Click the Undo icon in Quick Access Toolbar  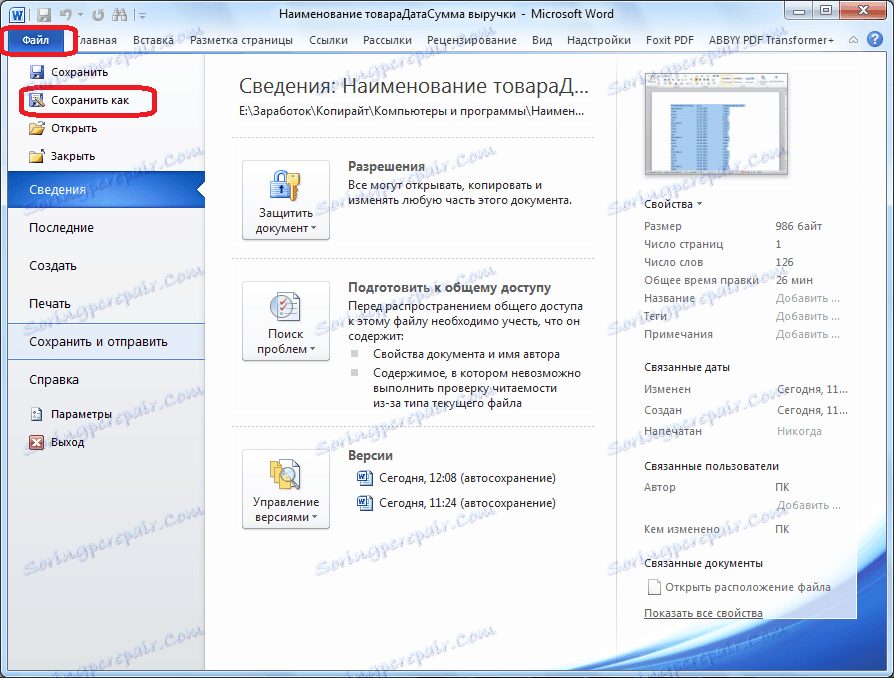(64, 14)
